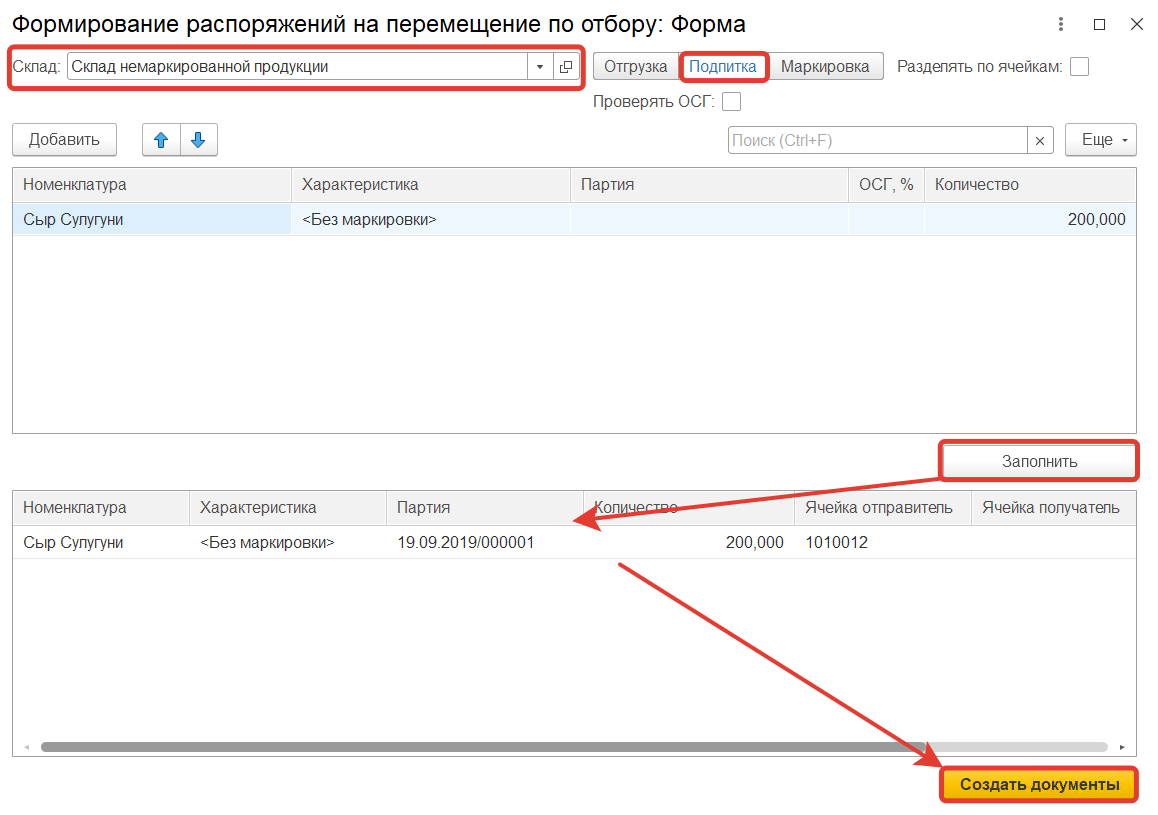The width and height of the screenshot is (1158, 815).
Task: Select the Подпитка mode
Action: 723,67
